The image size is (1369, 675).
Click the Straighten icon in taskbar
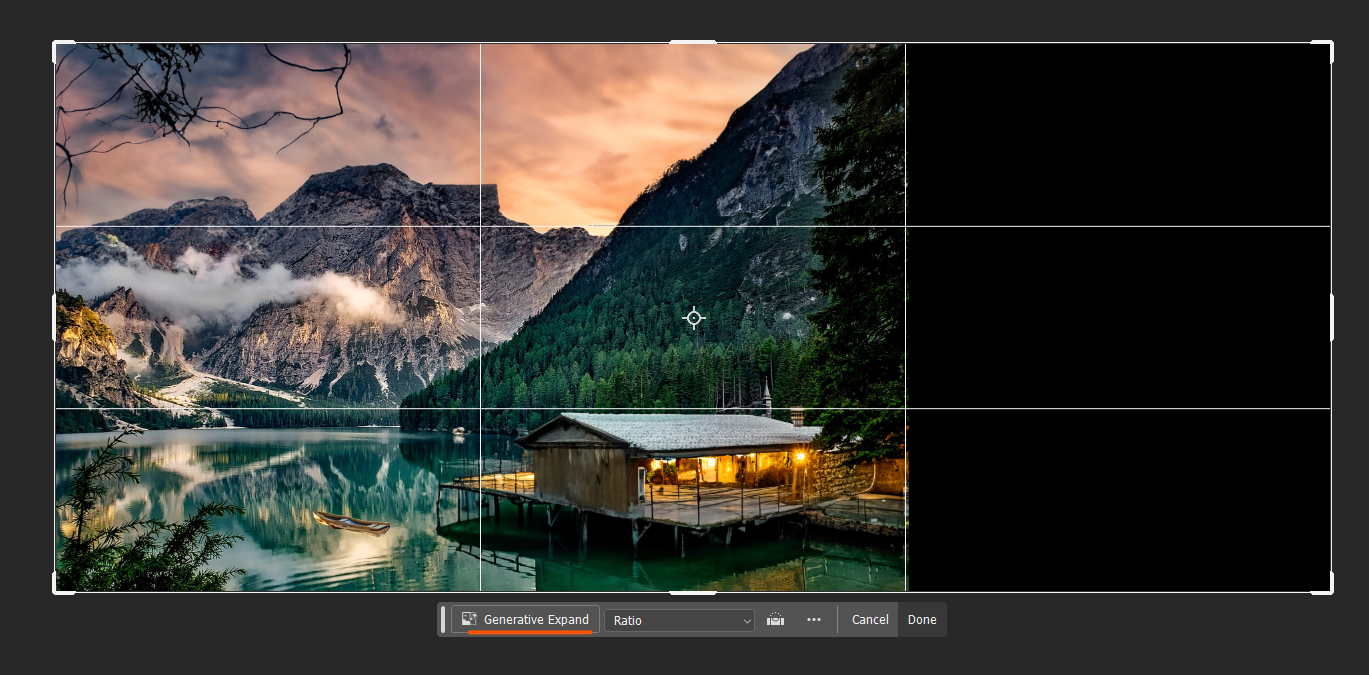pos(775,620)
